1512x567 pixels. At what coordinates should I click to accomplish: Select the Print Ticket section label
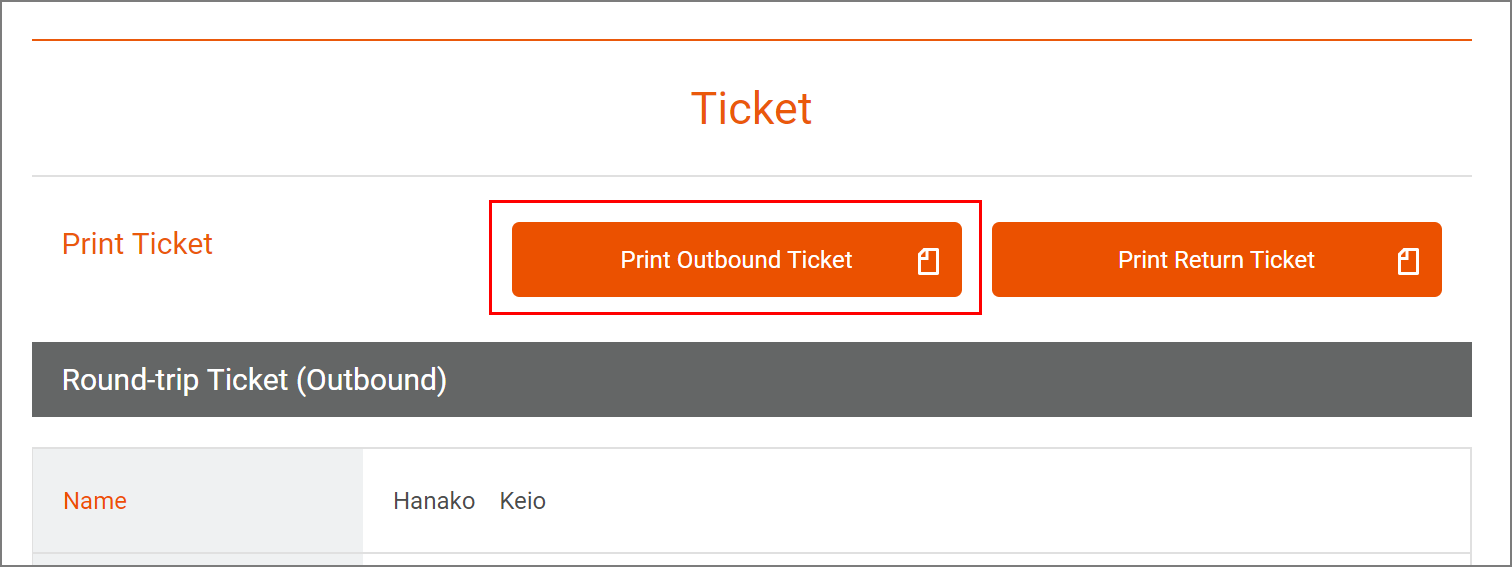pyautogui.click(x=137, y=244)
